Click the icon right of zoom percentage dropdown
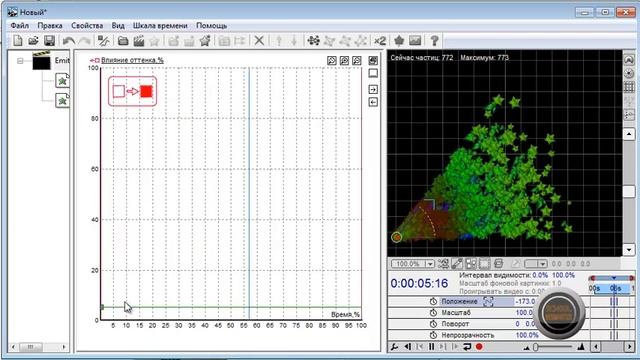Viewport: 640px width, 360px height. pyautogui.click(x=443, y=264)
